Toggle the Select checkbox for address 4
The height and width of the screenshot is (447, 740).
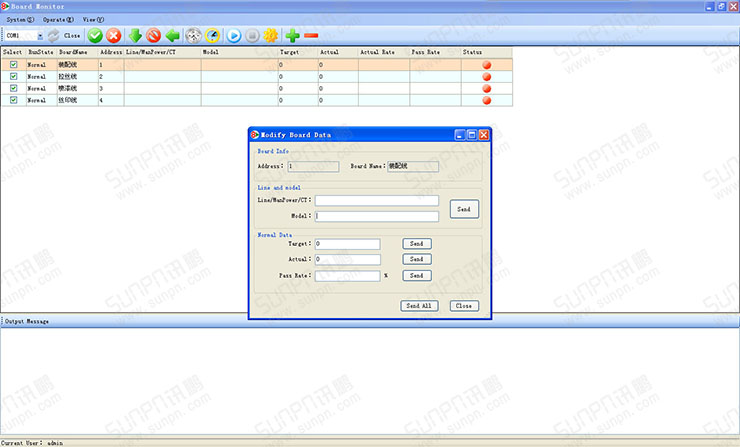(13, 100)
